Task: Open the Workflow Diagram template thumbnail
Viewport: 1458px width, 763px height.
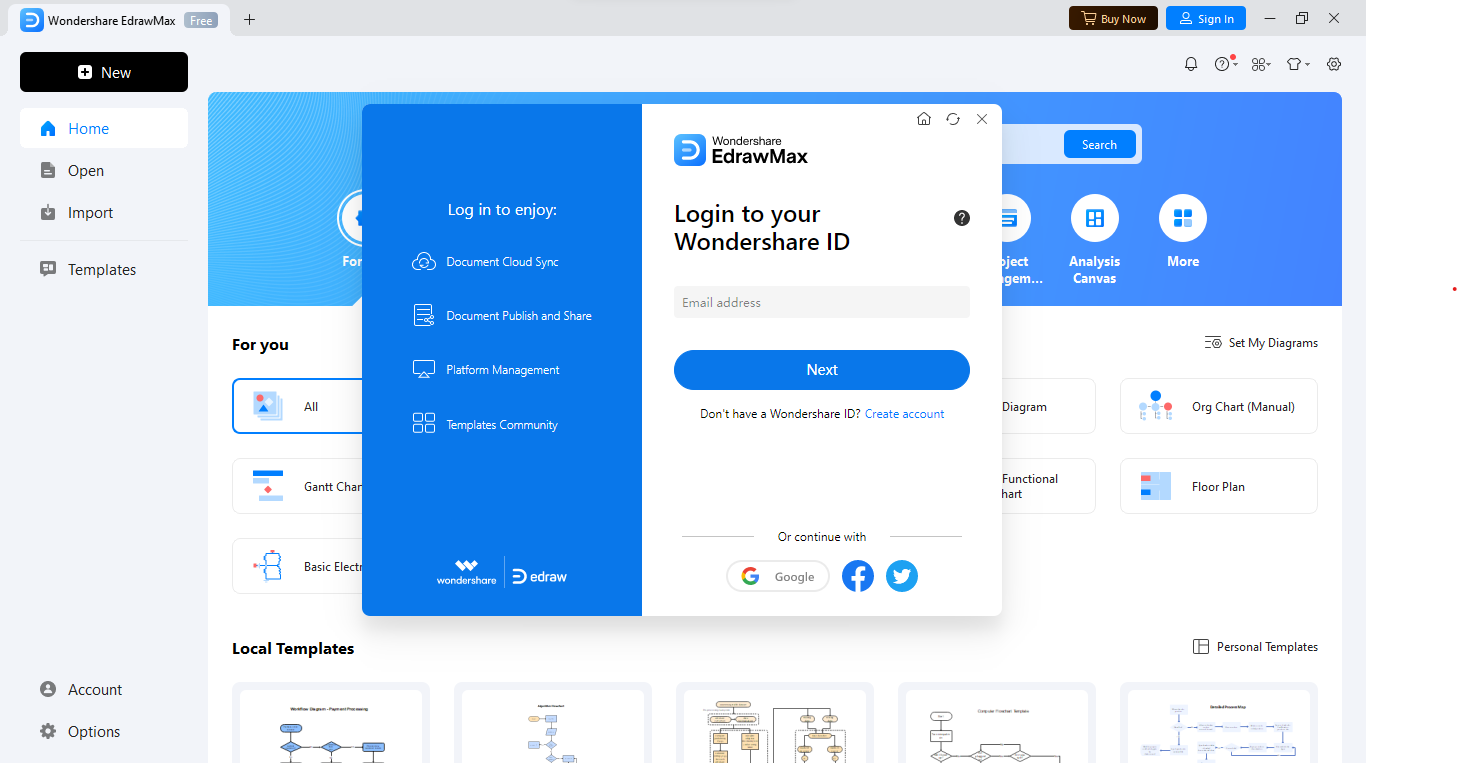Action: [331, 723]
